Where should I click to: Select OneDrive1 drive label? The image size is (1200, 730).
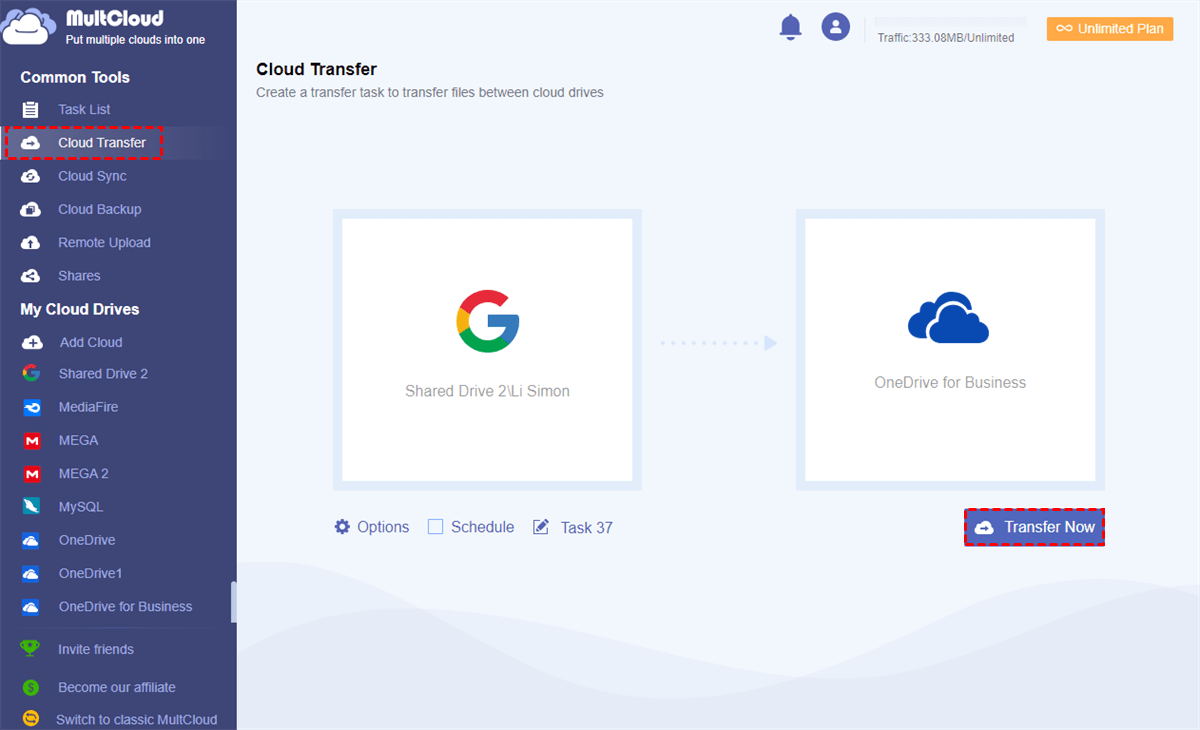pyautogui.click(x=90, y=573)
